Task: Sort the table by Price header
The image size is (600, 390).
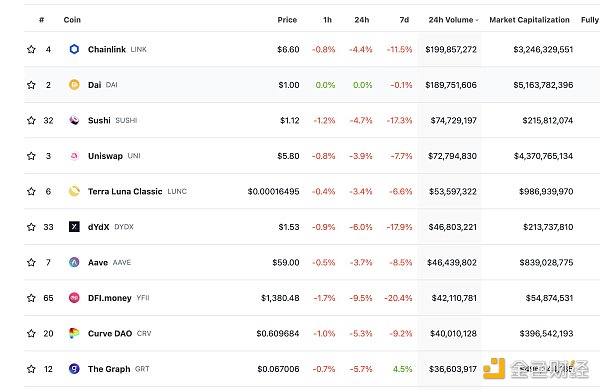Action: coord(287,20)
